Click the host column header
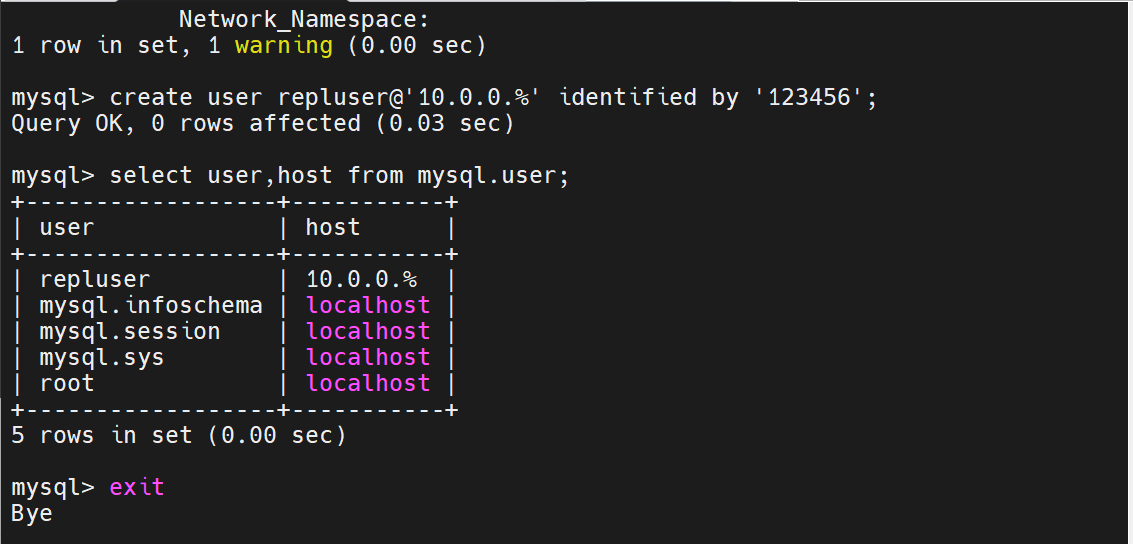1133x544 pixels. [x=332, y=228]
